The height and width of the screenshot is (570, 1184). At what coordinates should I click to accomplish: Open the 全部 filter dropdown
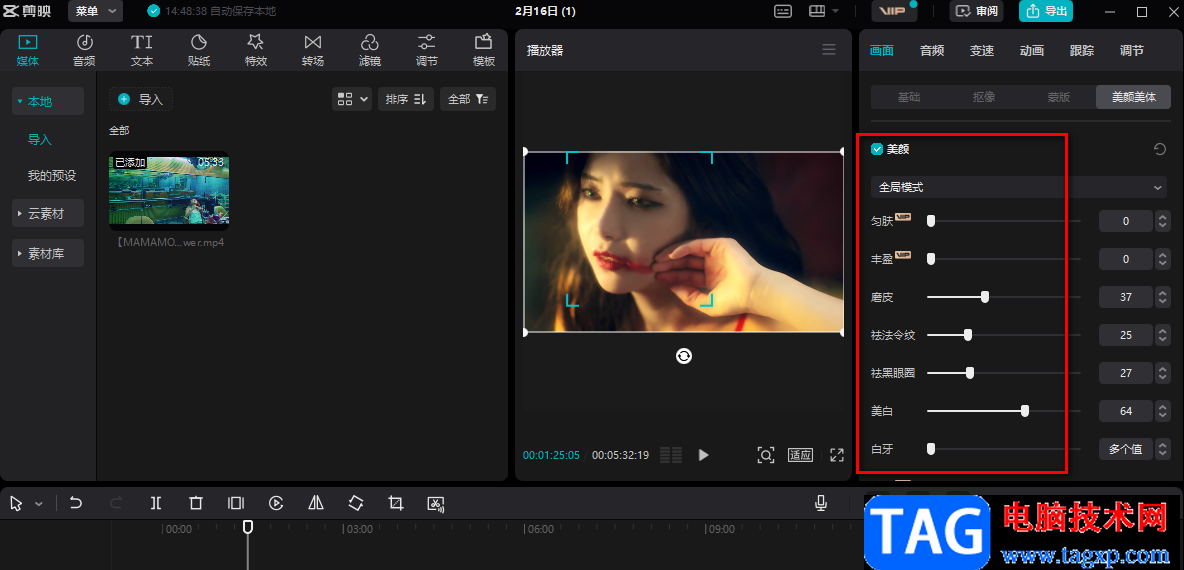coord(468,99)
